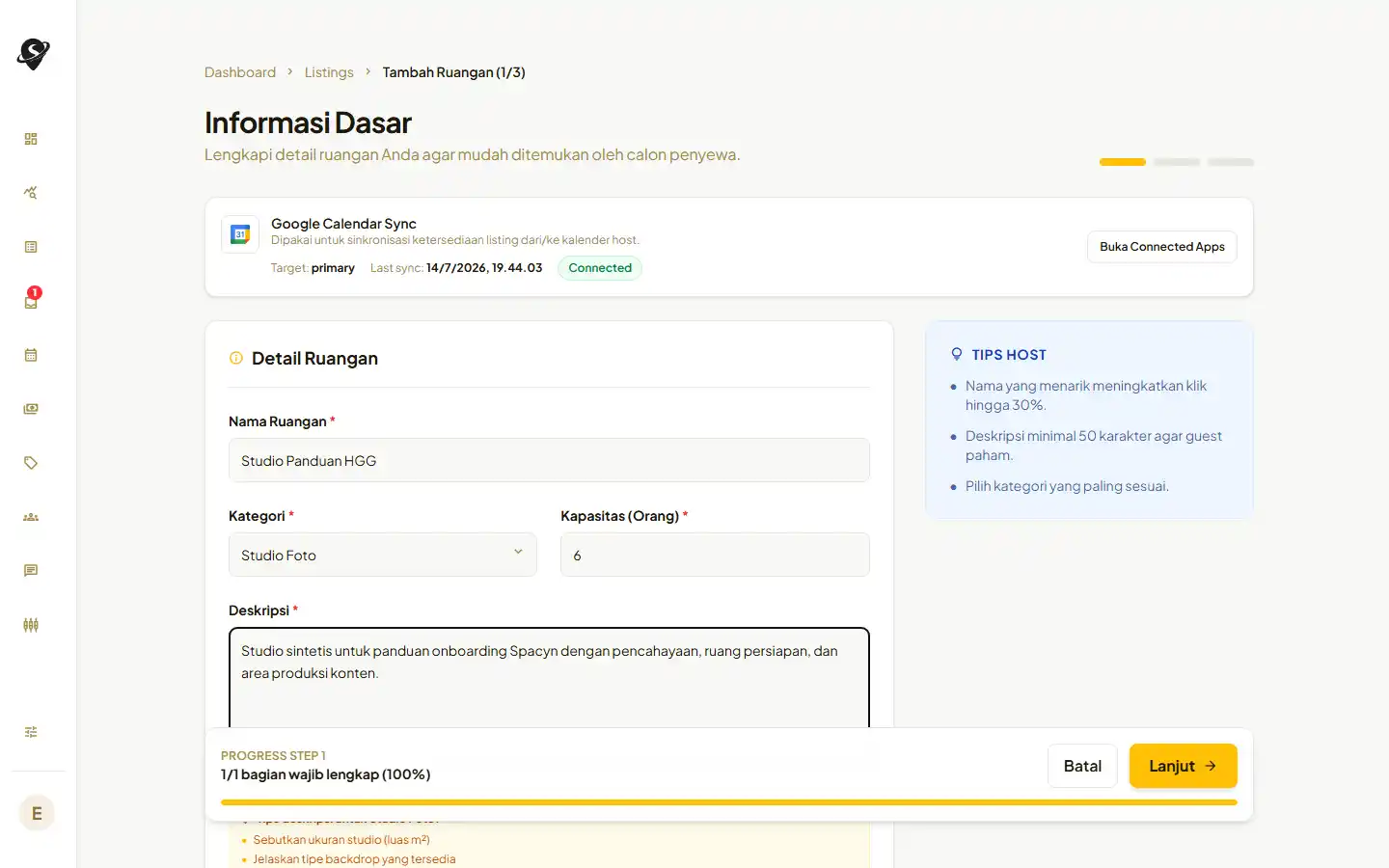Click the user avatar labeled E
The height and width of the screenshot is (868, 1389).
[37, 813]
